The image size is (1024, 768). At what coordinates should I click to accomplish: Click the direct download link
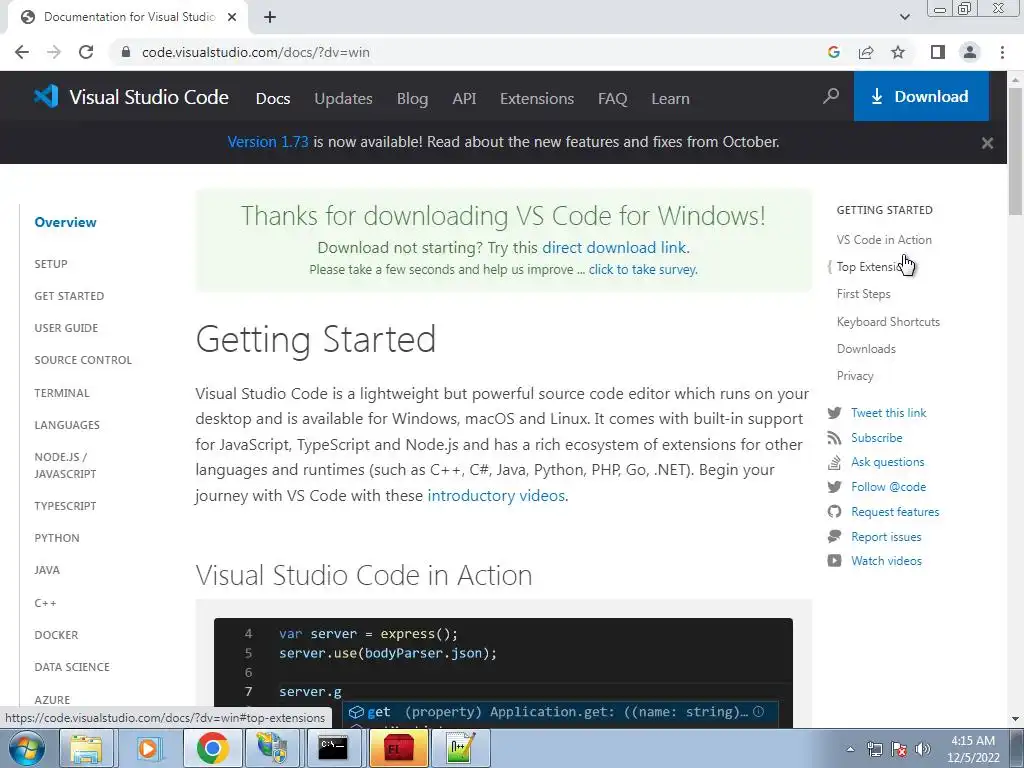[x=614, y=248]
